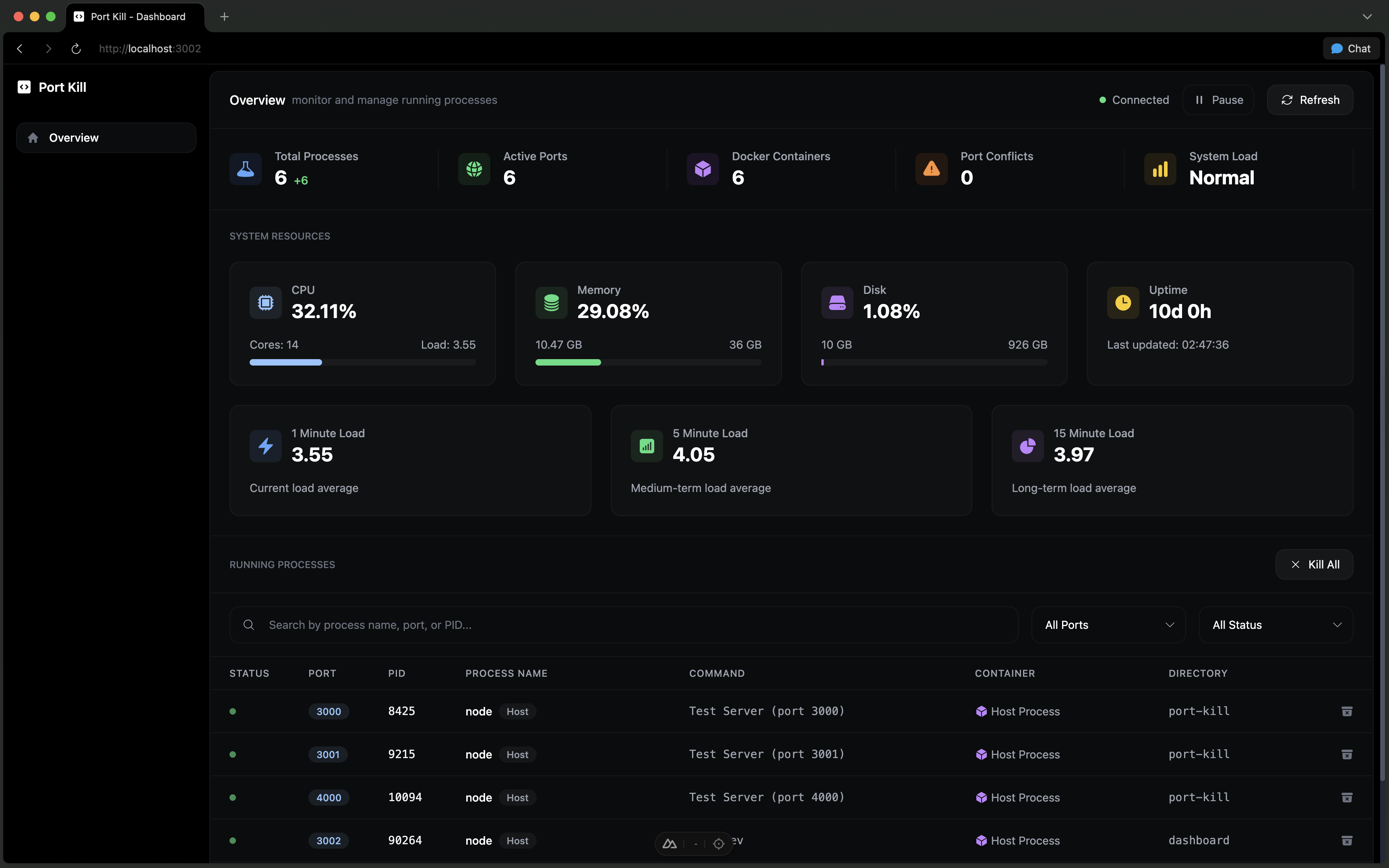Sort by the PORT column header

click(x=322, y=674)
